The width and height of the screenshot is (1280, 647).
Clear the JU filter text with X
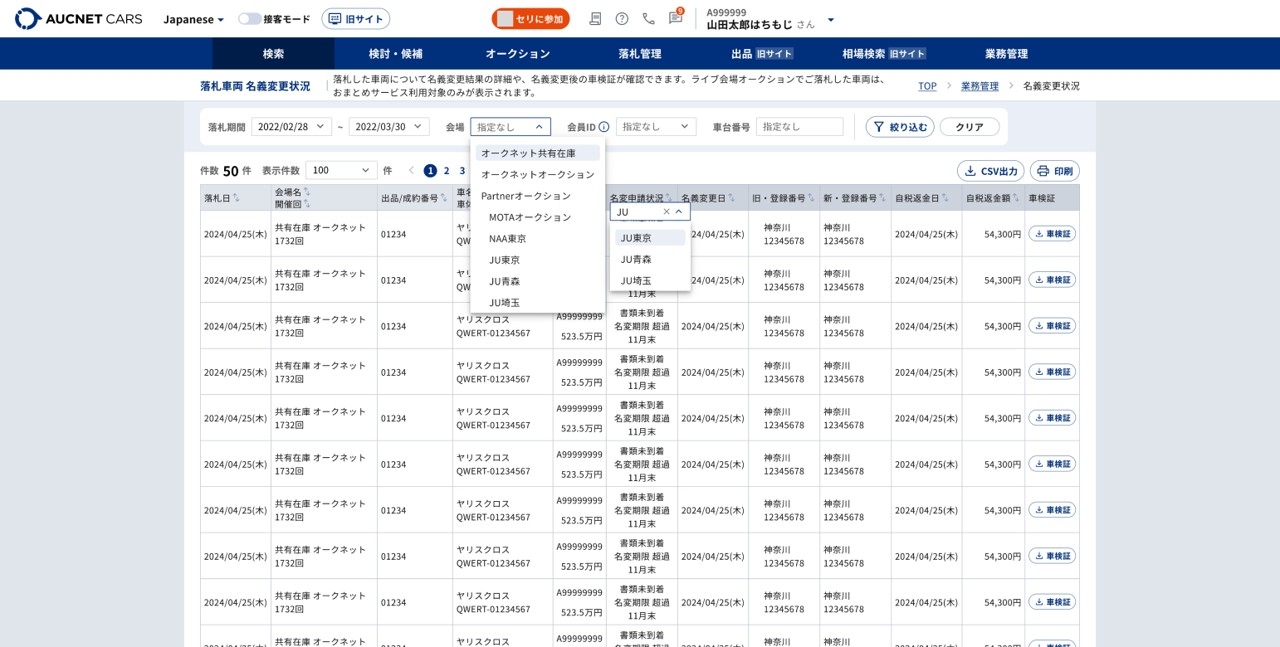coord(666,212)
